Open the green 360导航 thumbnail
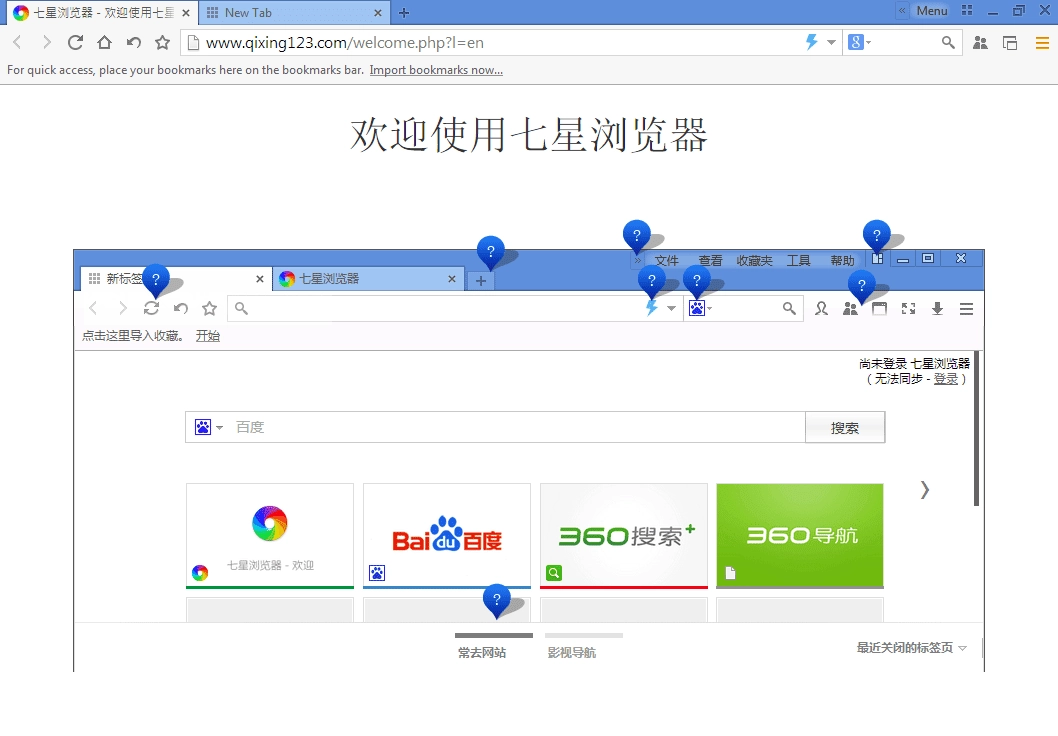This screenshot has width=1058, height=736. tap(800, 536)
